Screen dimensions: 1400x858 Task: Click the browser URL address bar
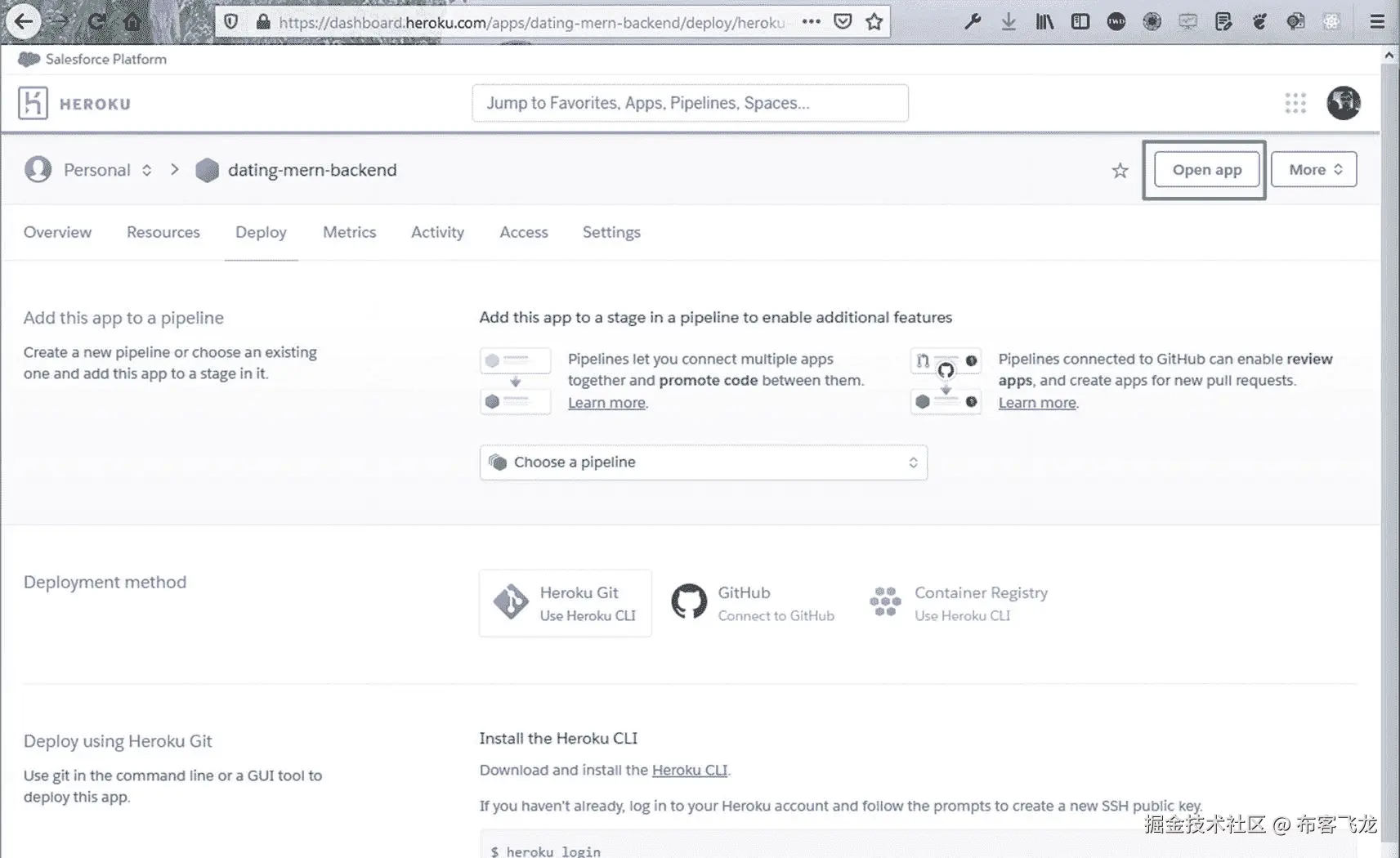pos(531,22)
